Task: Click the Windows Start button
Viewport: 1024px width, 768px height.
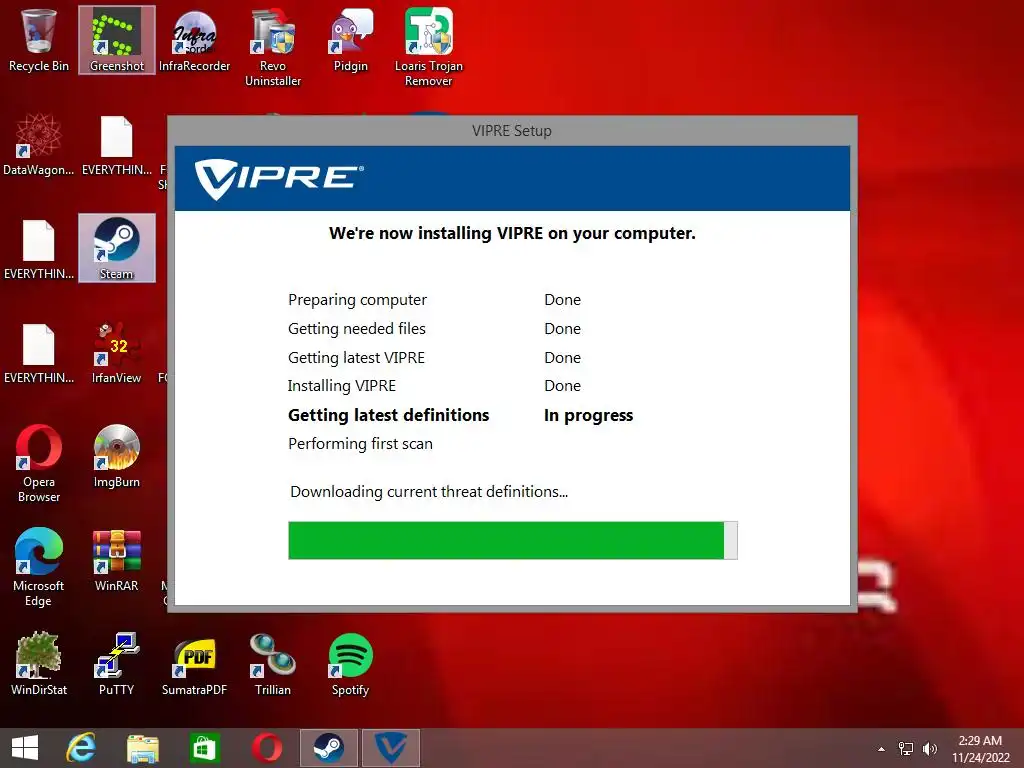Action: (25, 748)
